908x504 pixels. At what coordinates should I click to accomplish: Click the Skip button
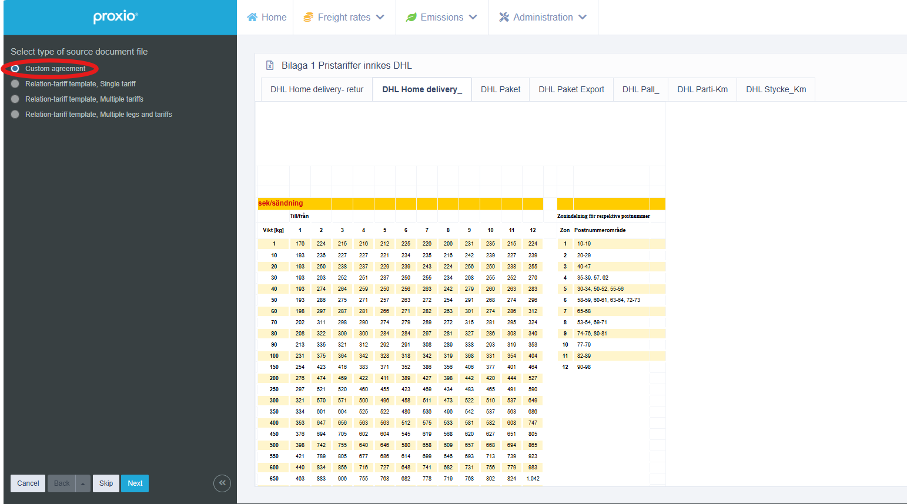click(x=106, y=483)
